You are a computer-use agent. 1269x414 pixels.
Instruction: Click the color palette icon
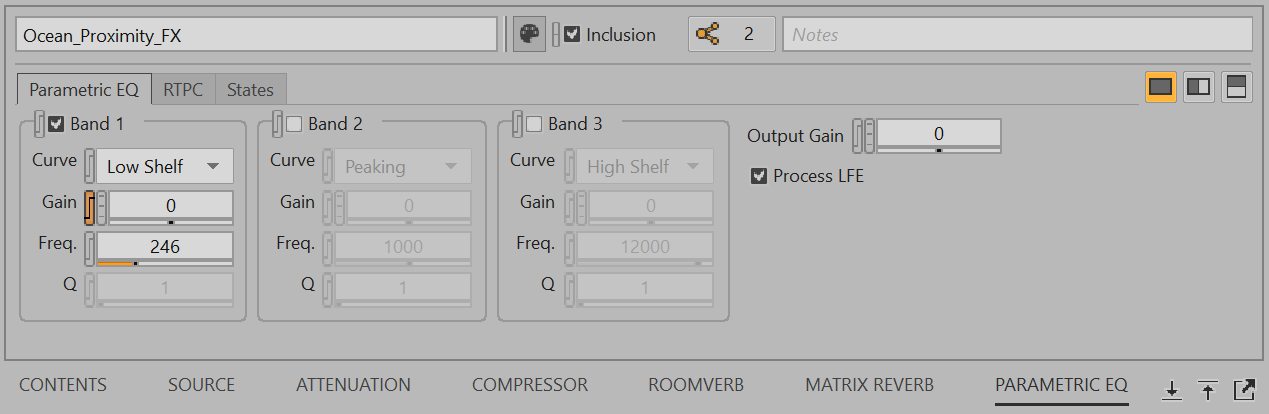pos(529,34)
